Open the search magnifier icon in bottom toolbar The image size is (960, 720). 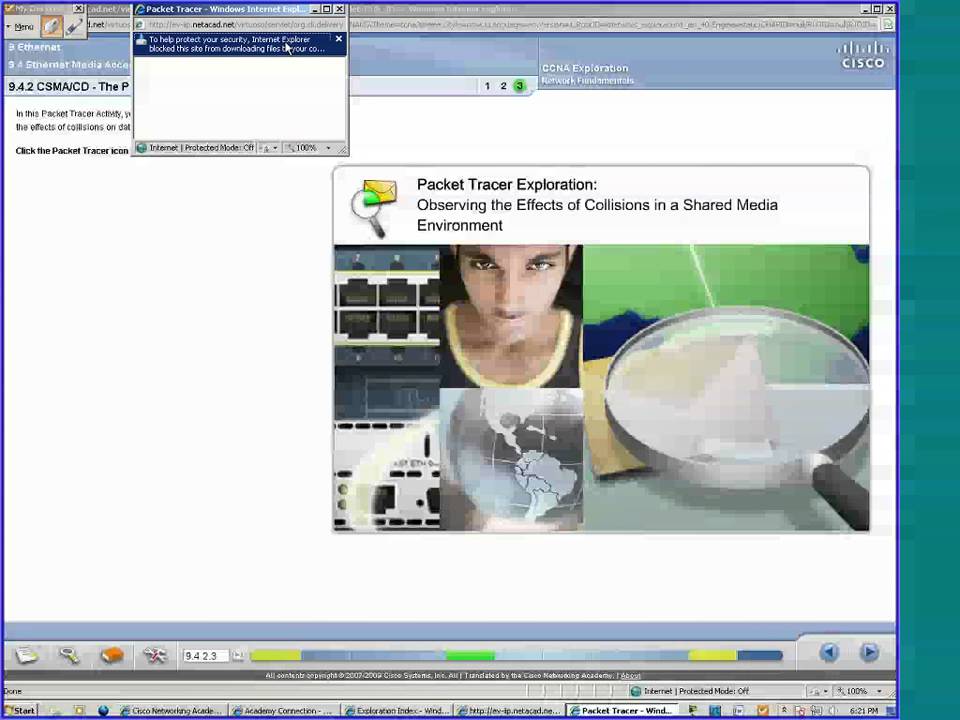tap(69, 656)
